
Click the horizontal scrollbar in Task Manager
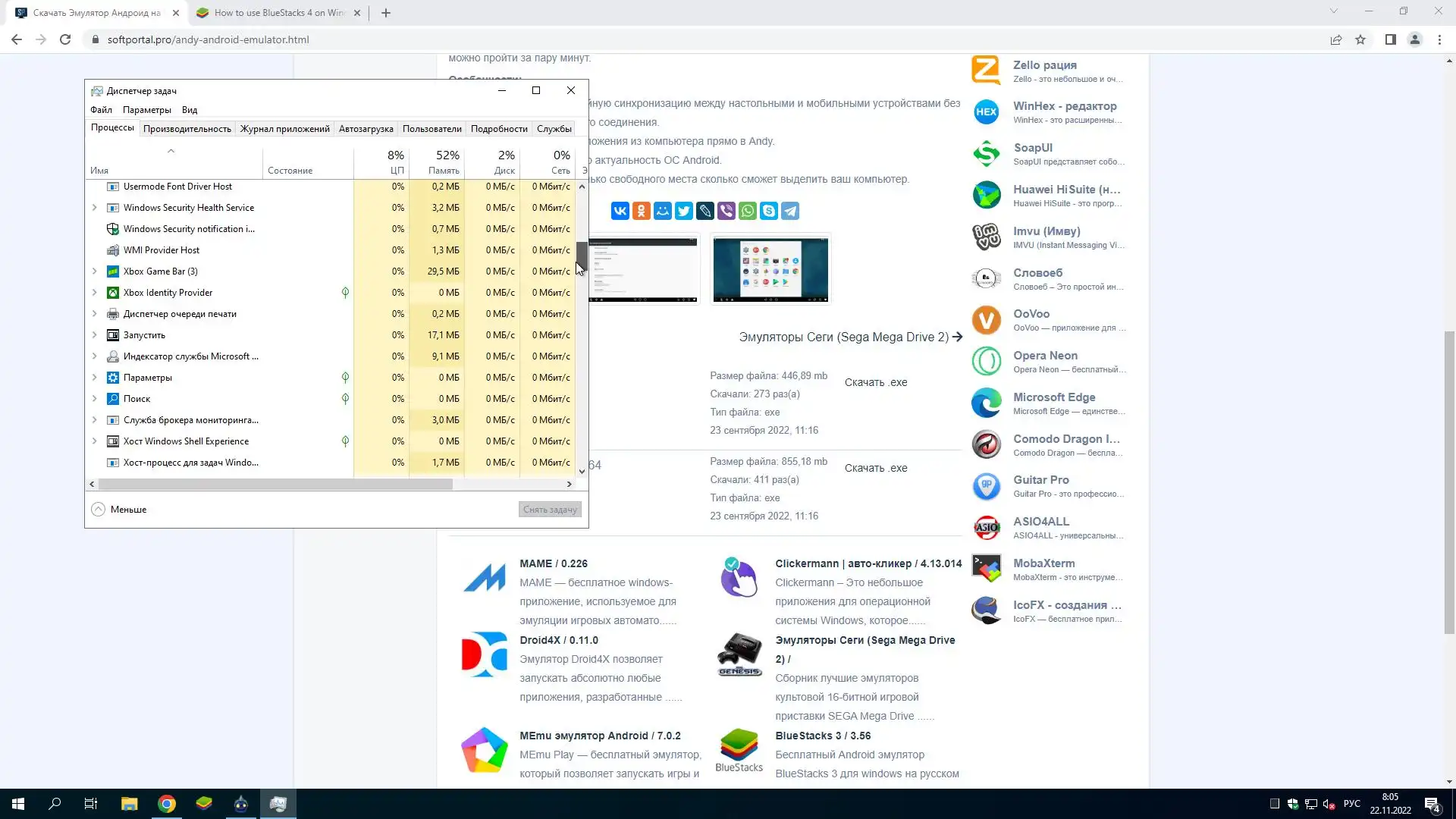pos(275,484)
